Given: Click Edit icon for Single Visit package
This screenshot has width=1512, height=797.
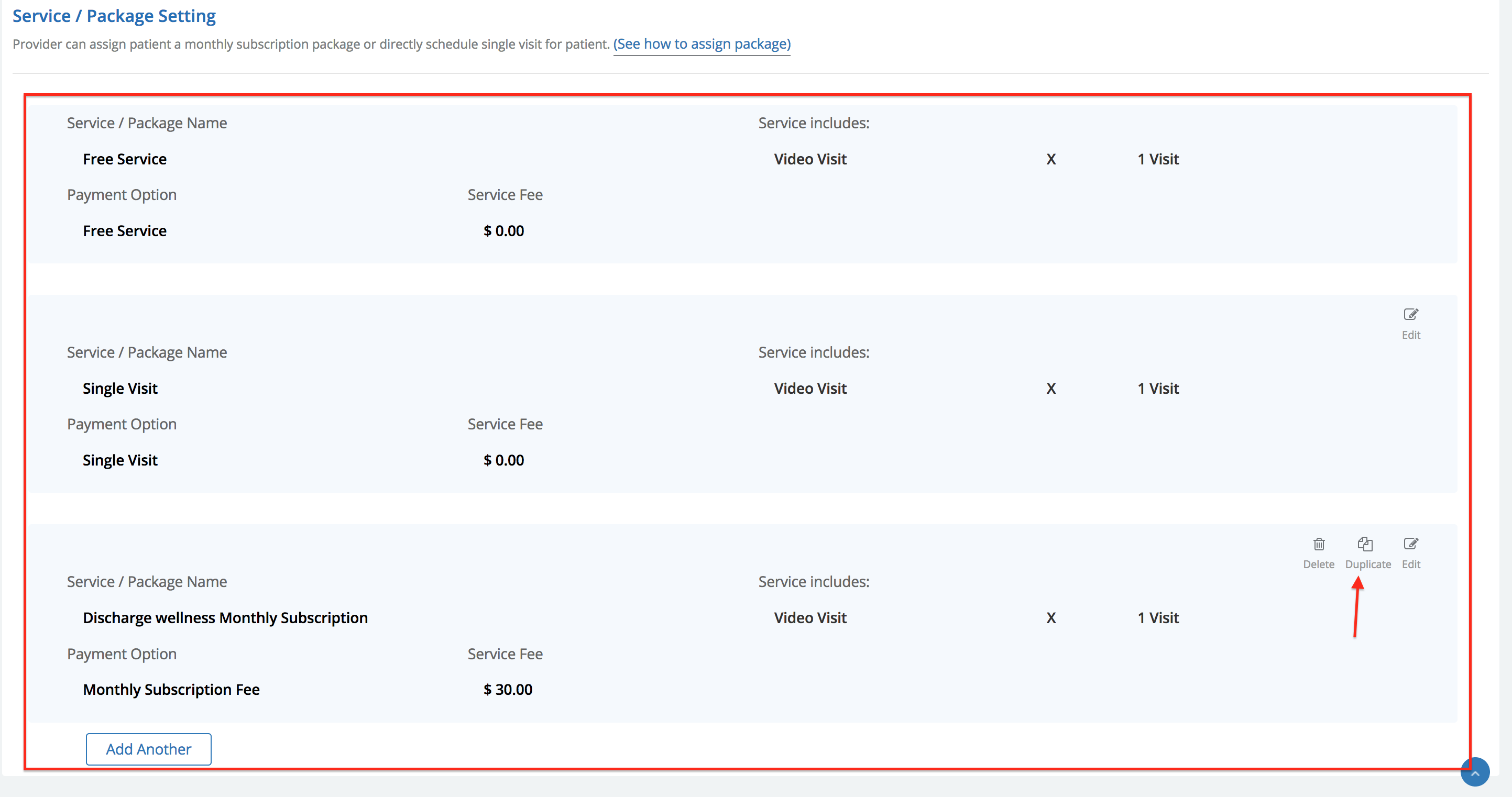Looking at the screenshot, I should pyautogui.click(x=1410, y=315).
